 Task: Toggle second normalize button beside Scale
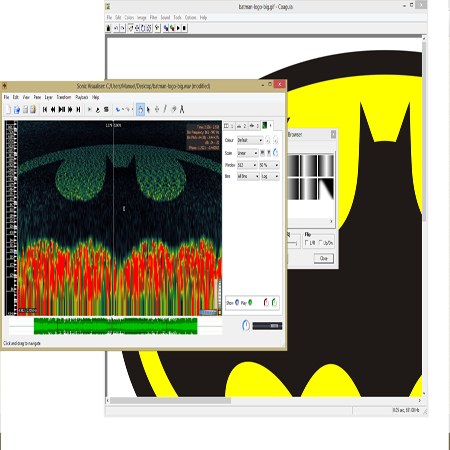point(269,153)
